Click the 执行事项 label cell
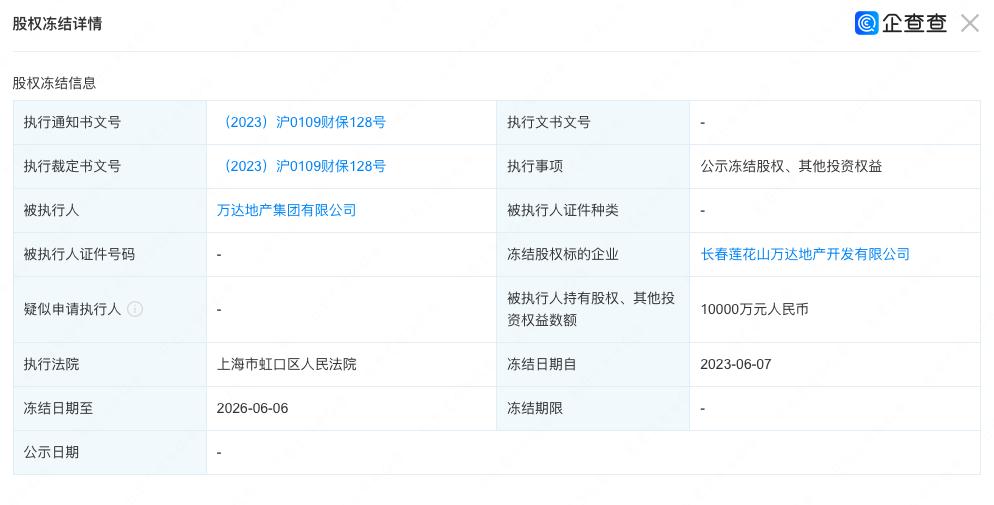994x505 pixels. [x=593, y=166]
